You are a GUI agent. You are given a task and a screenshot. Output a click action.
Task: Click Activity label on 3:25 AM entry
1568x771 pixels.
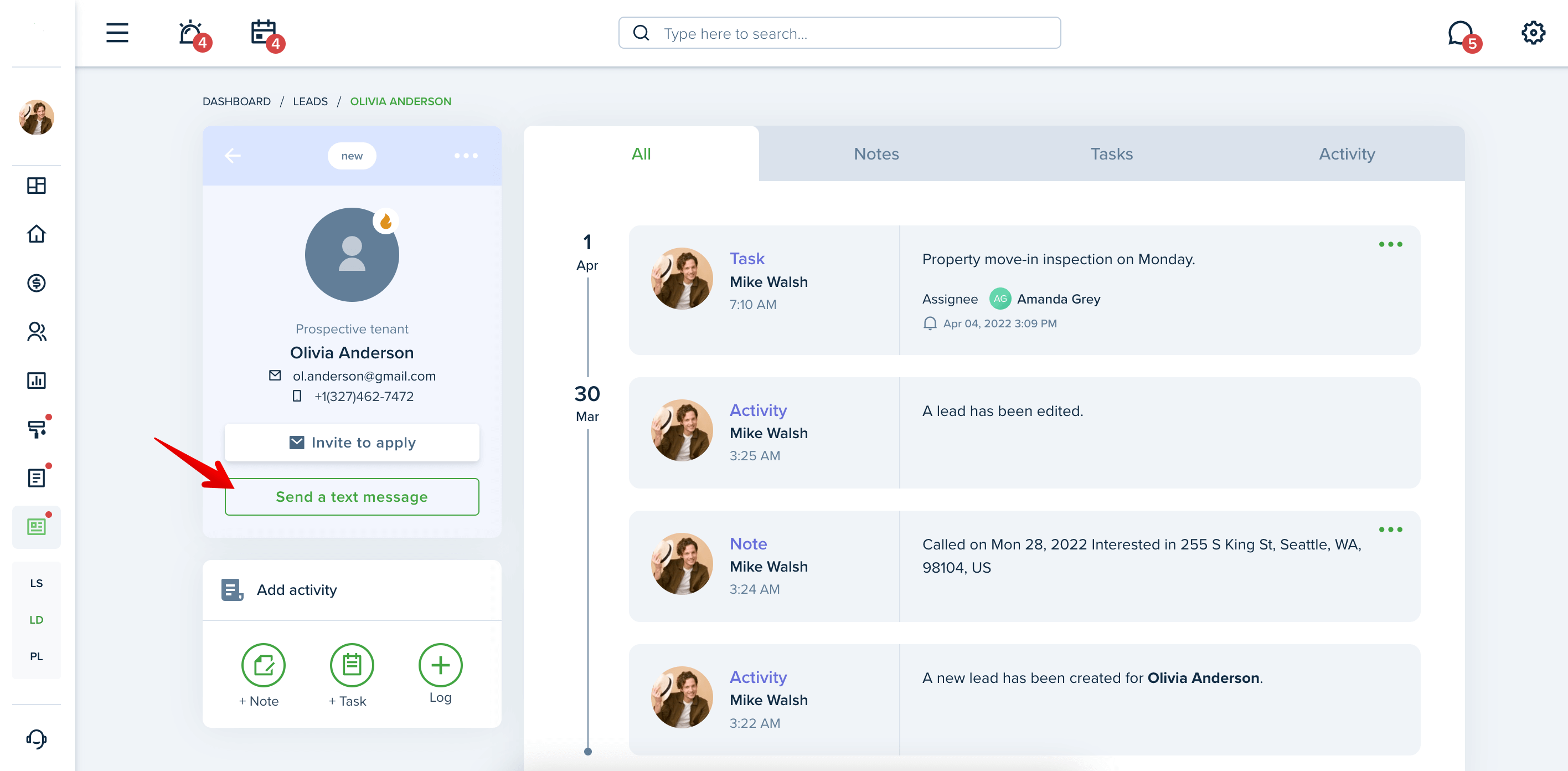click(x=758, y=410)
